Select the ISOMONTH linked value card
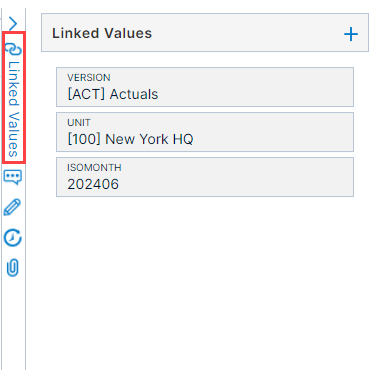 [x=205, y=177]
